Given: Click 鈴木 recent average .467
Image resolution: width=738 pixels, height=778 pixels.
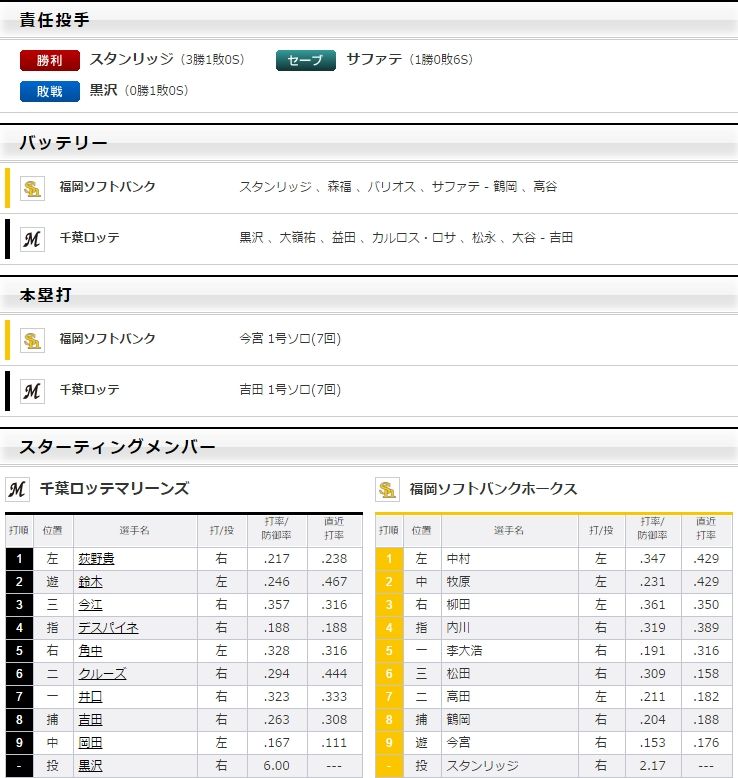Looking at the screenshot, I should click(x=334, y=582).
